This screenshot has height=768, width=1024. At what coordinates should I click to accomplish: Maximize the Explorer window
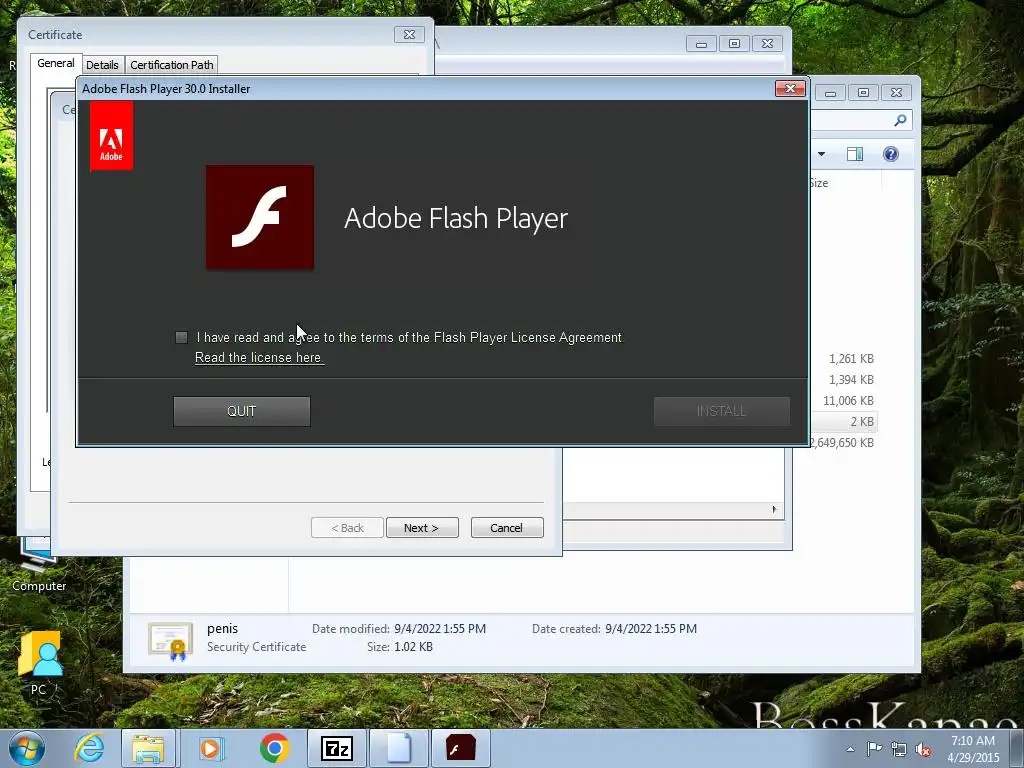point(863,93)
